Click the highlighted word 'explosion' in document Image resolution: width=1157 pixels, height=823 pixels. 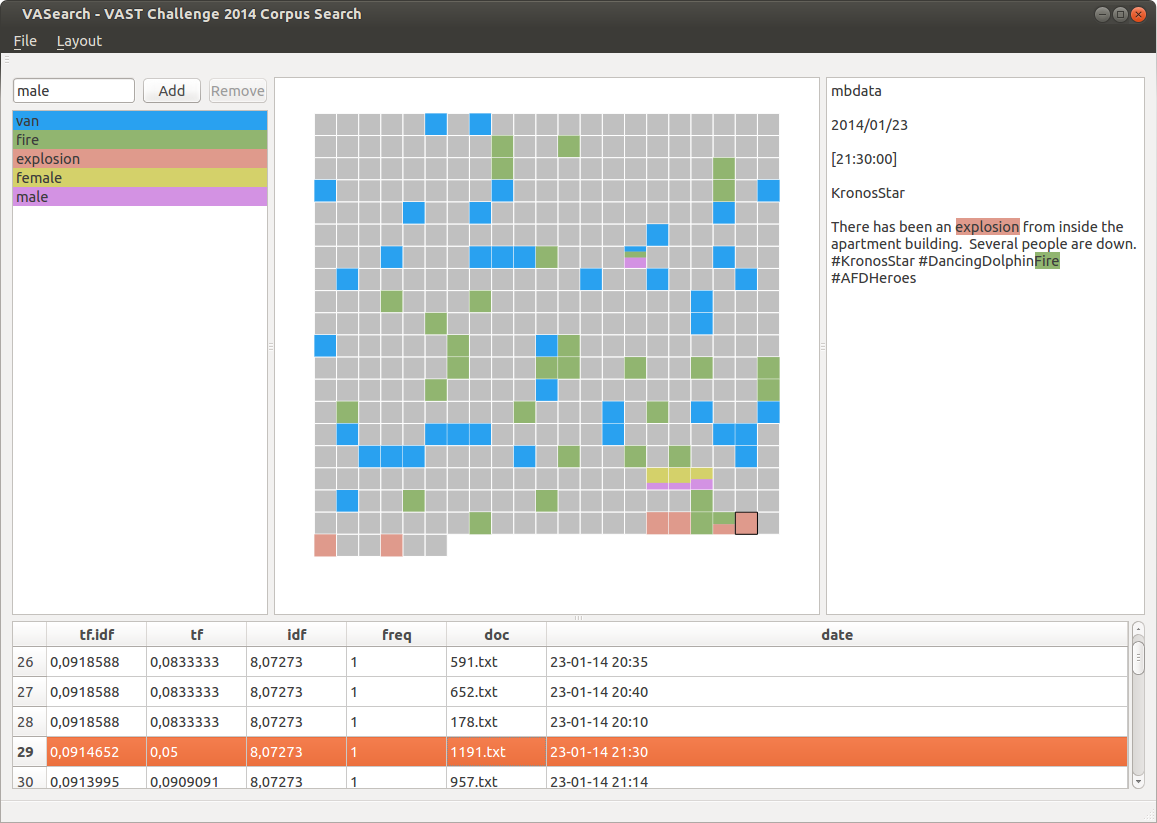(x=987, y=227)
